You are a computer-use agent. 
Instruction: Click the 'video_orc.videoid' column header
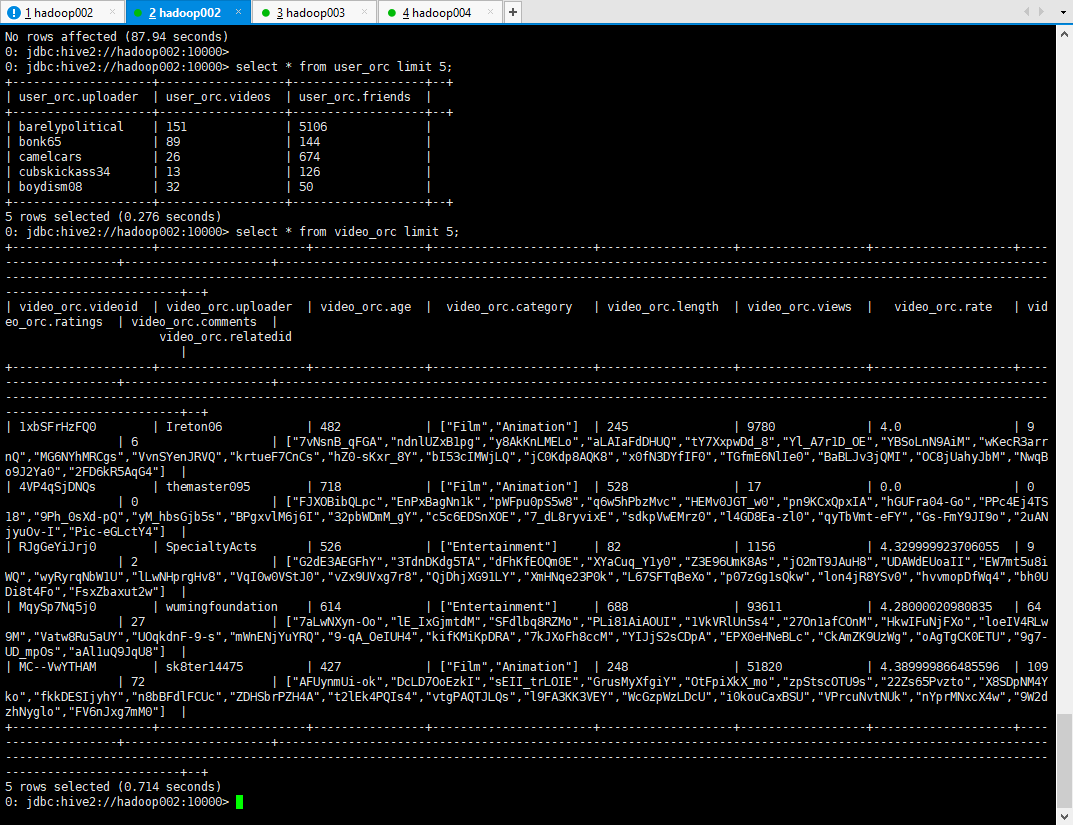[x=78, y=306]
